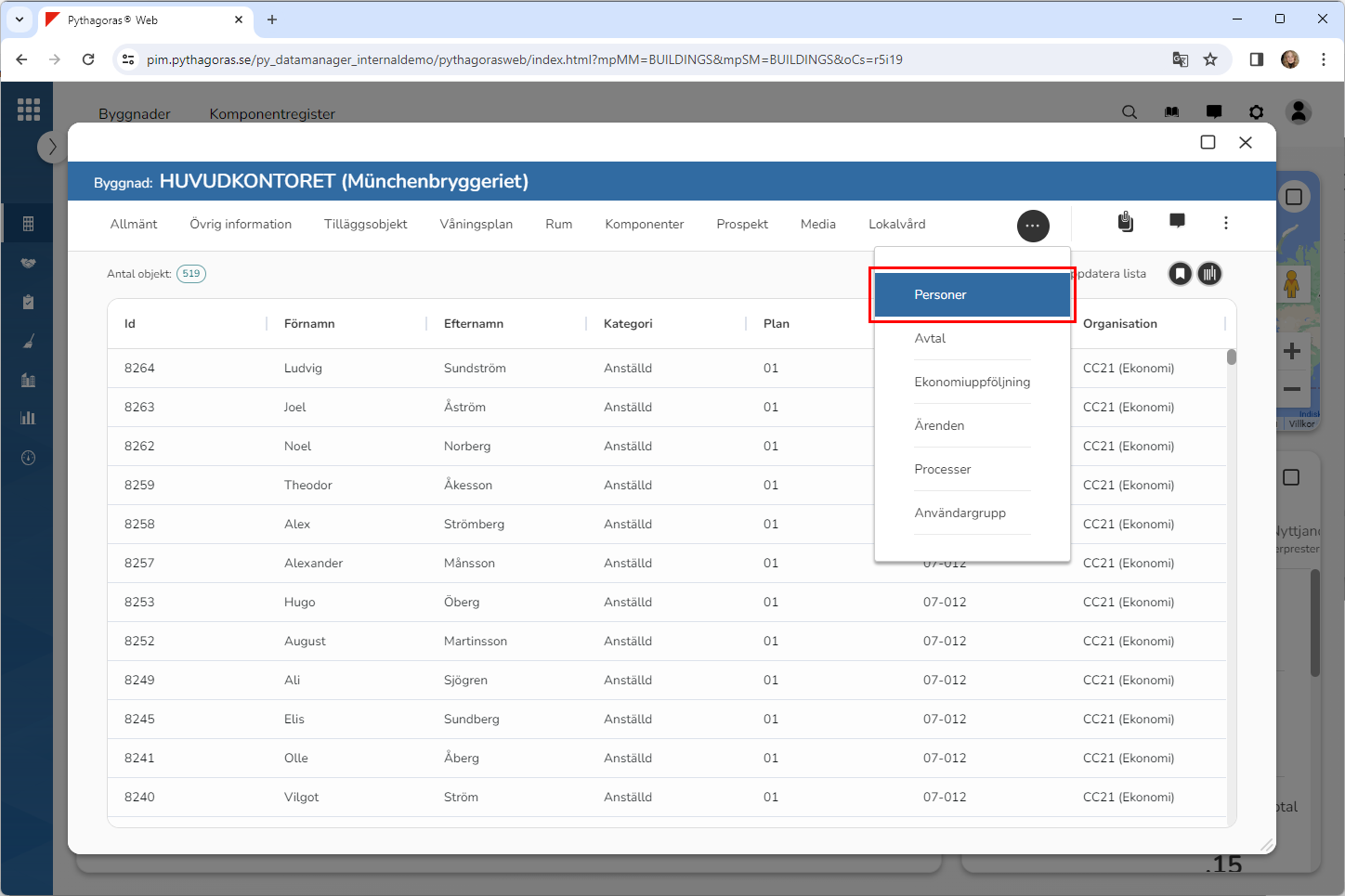Open the dialog's speech bubble comments icon

(1177, 221)
